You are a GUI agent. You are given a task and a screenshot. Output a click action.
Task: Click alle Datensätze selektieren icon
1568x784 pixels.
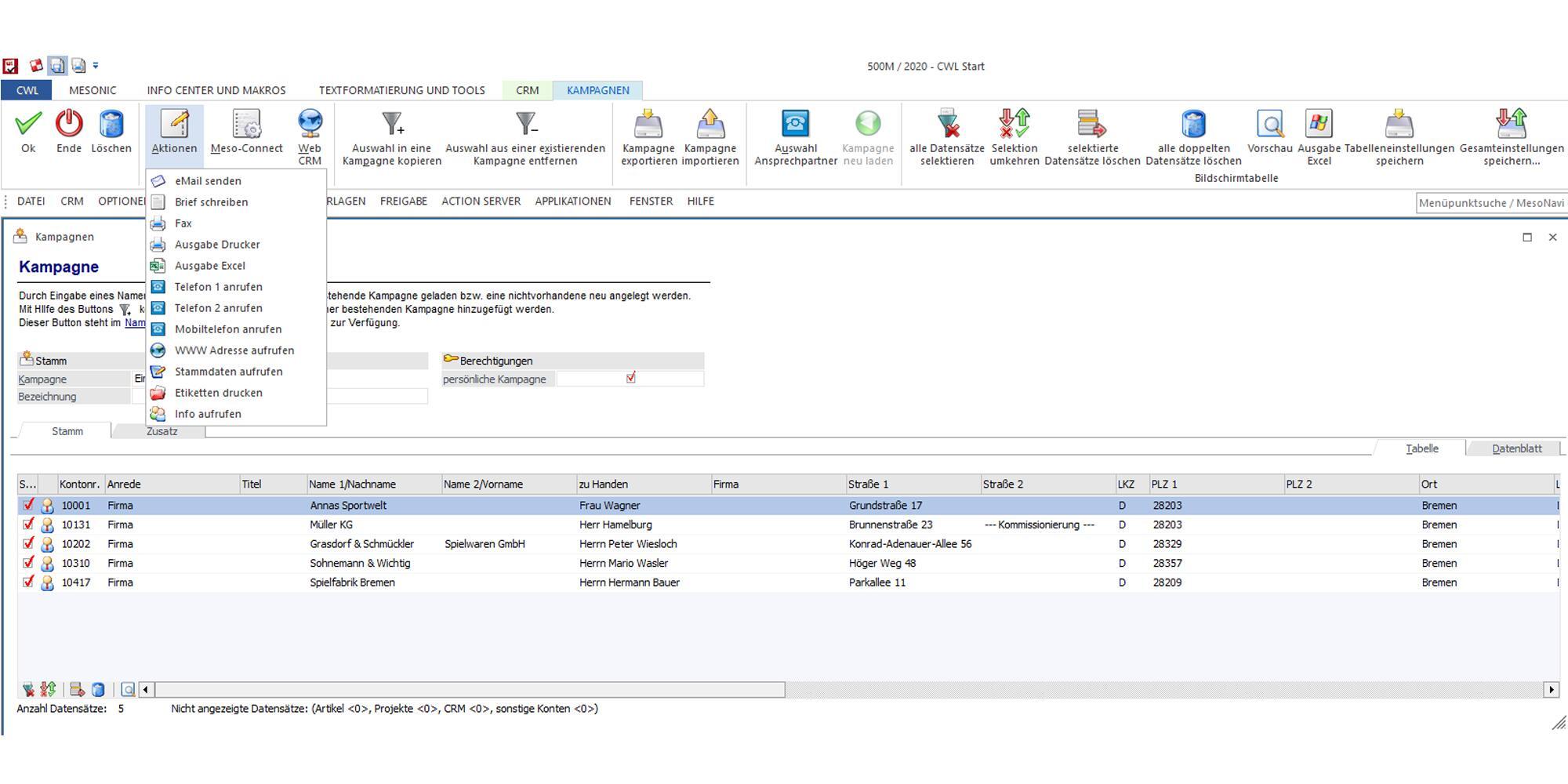947,124
